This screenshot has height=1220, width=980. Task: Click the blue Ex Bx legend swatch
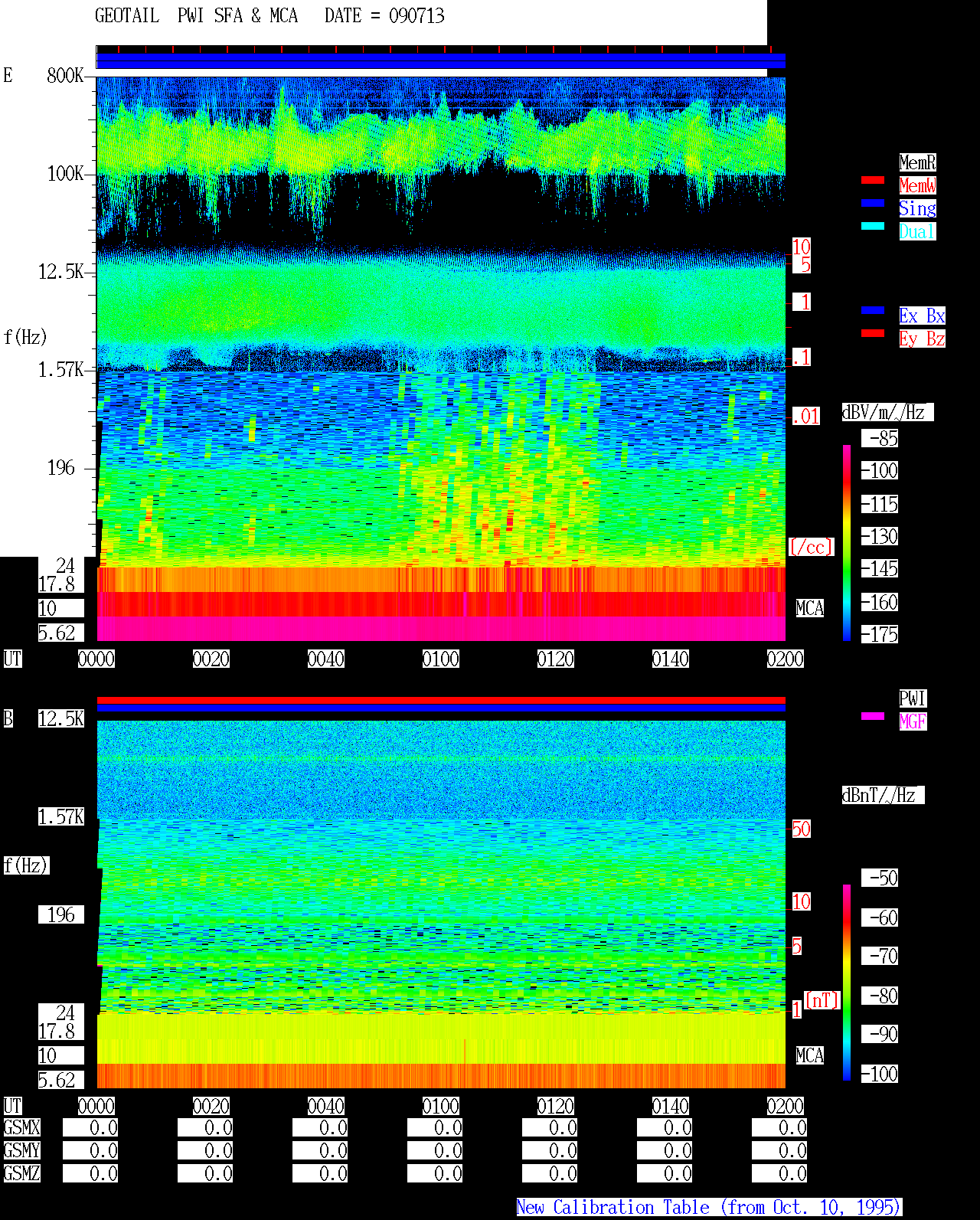[x=873, y=310]
